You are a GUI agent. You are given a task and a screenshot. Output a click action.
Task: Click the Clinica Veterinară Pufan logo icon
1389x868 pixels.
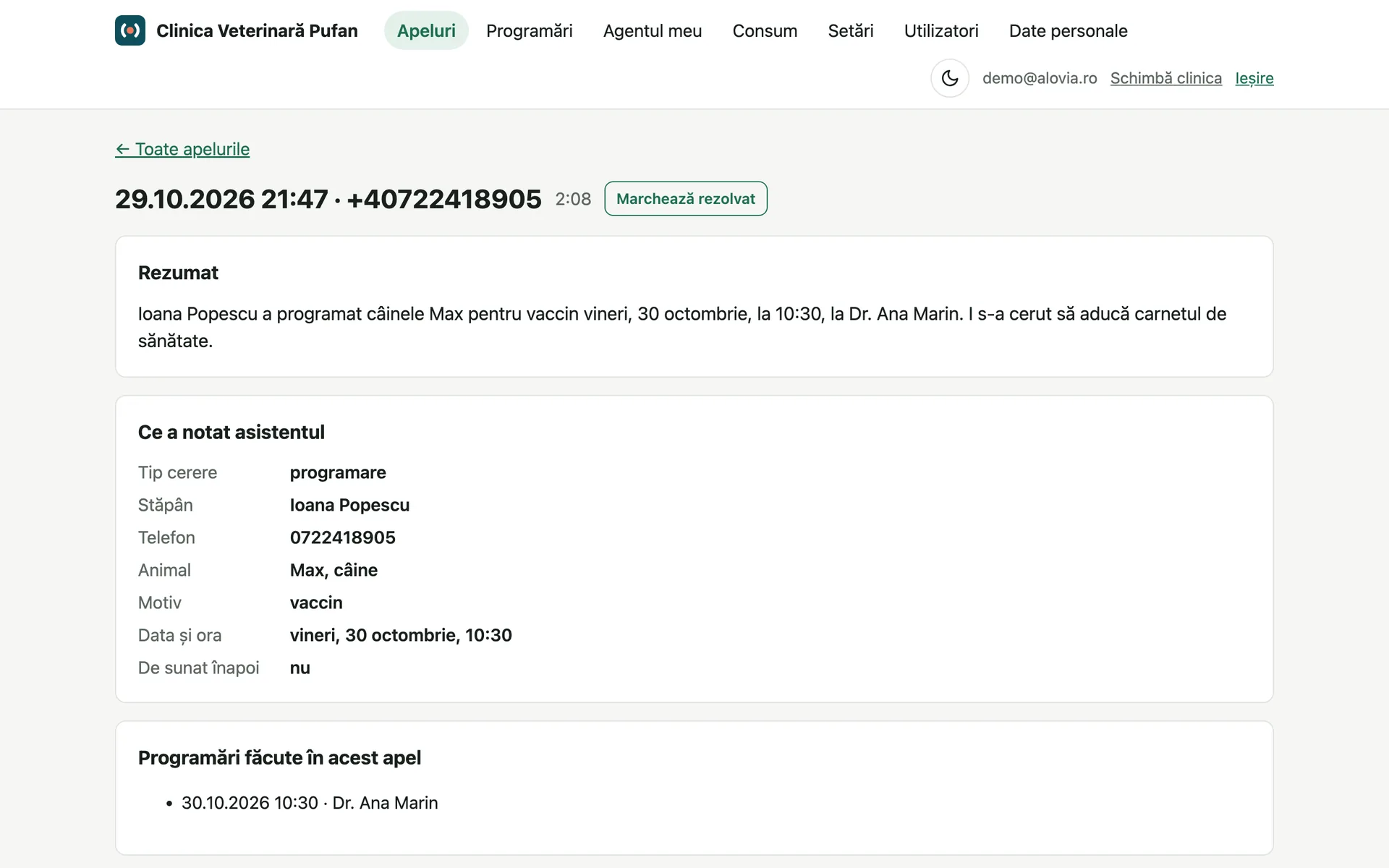130,30
